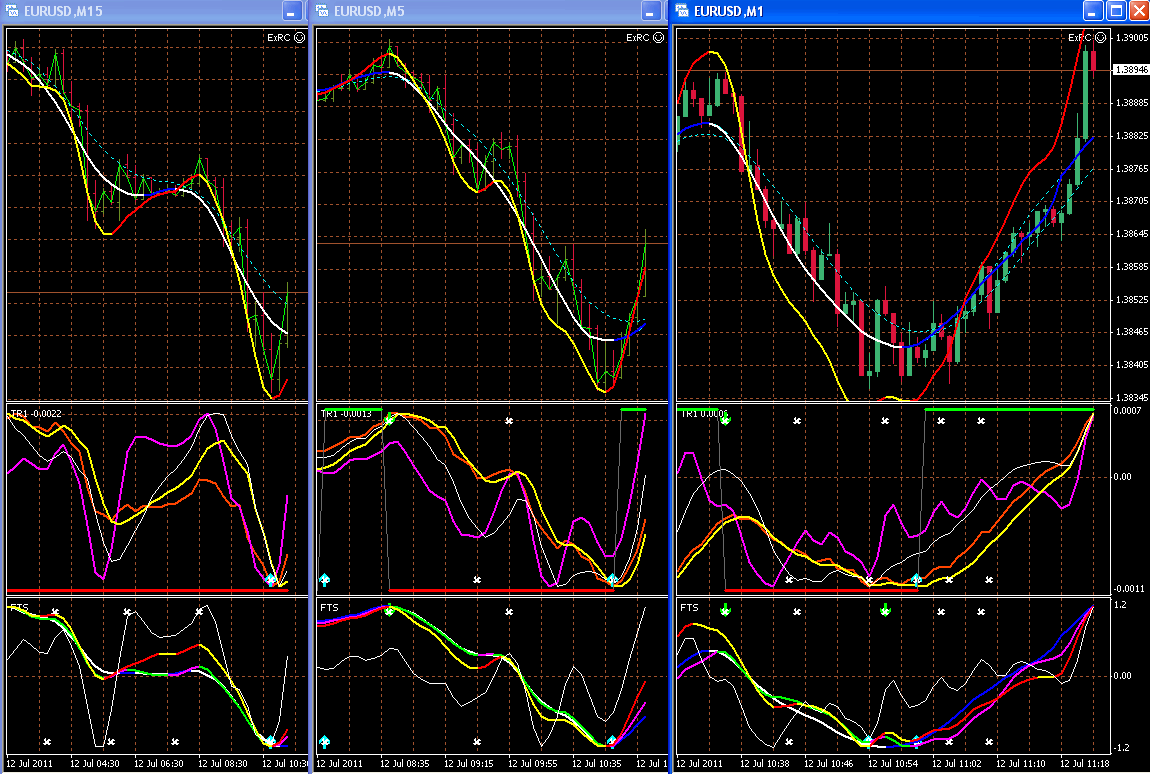Click the FTS label in M15 window

pos(20,607)
